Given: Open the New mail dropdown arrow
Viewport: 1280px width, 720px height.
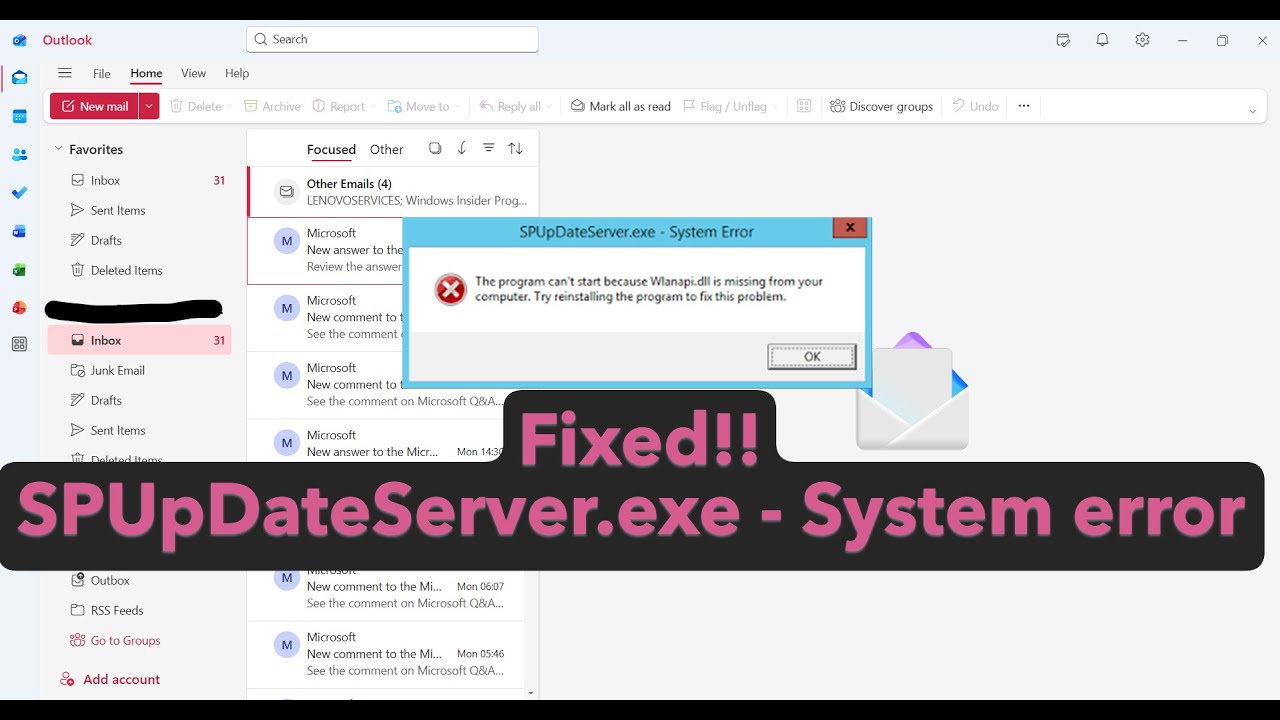Looking at the screenshot, I should click(149, 106).
